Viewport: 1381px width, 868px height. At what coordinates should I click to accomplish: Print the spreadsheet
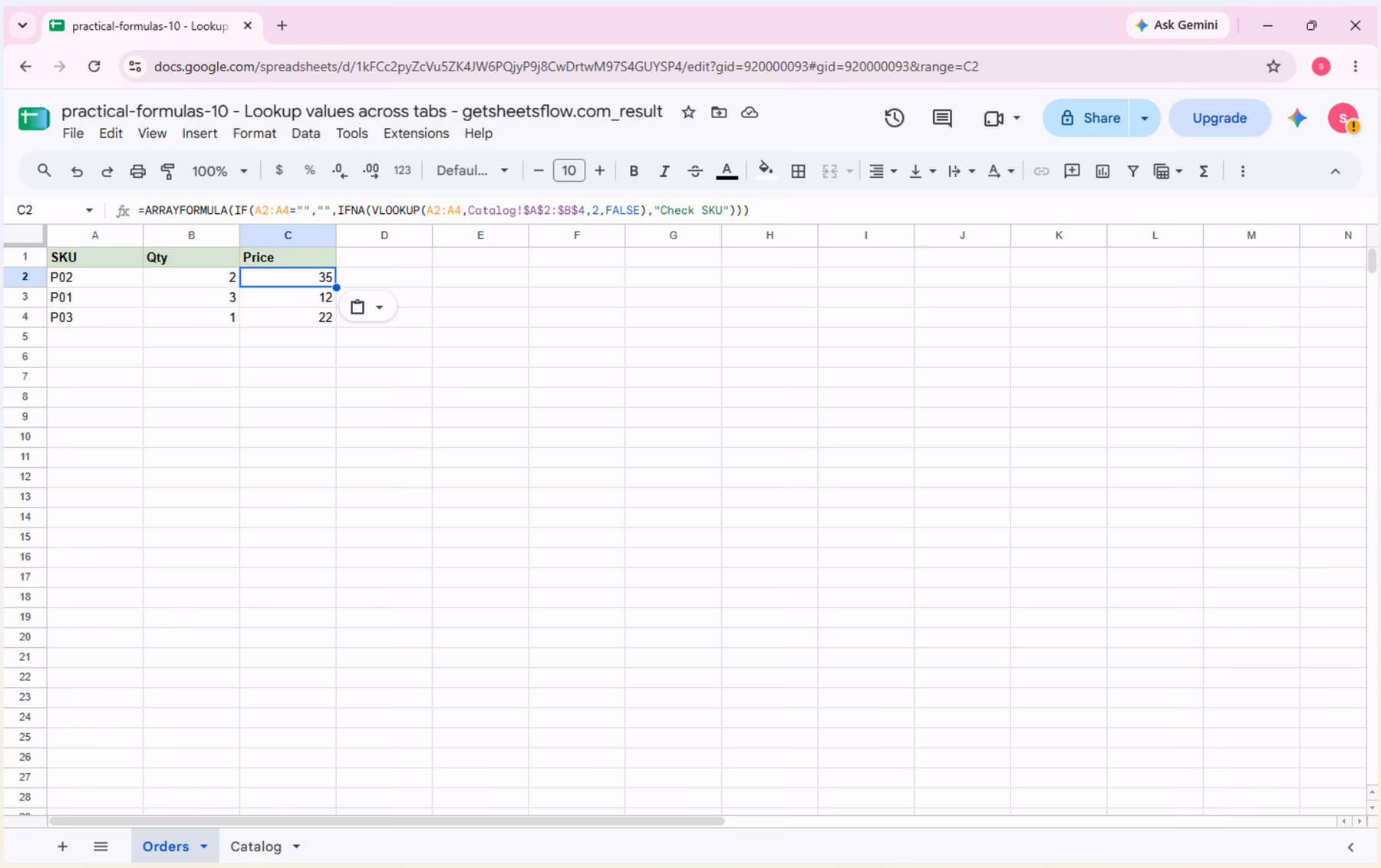tap(137, 171)
